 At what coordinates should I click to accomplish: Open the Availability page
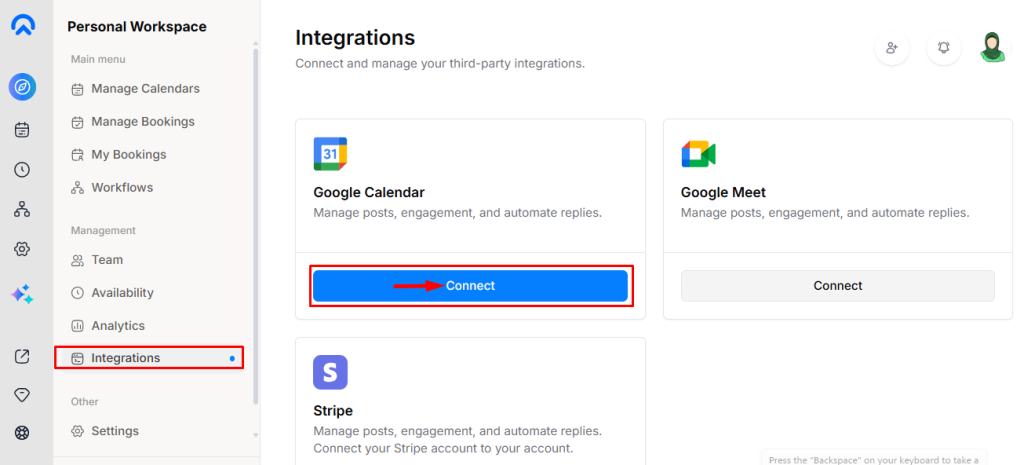[x=122, y=293]
